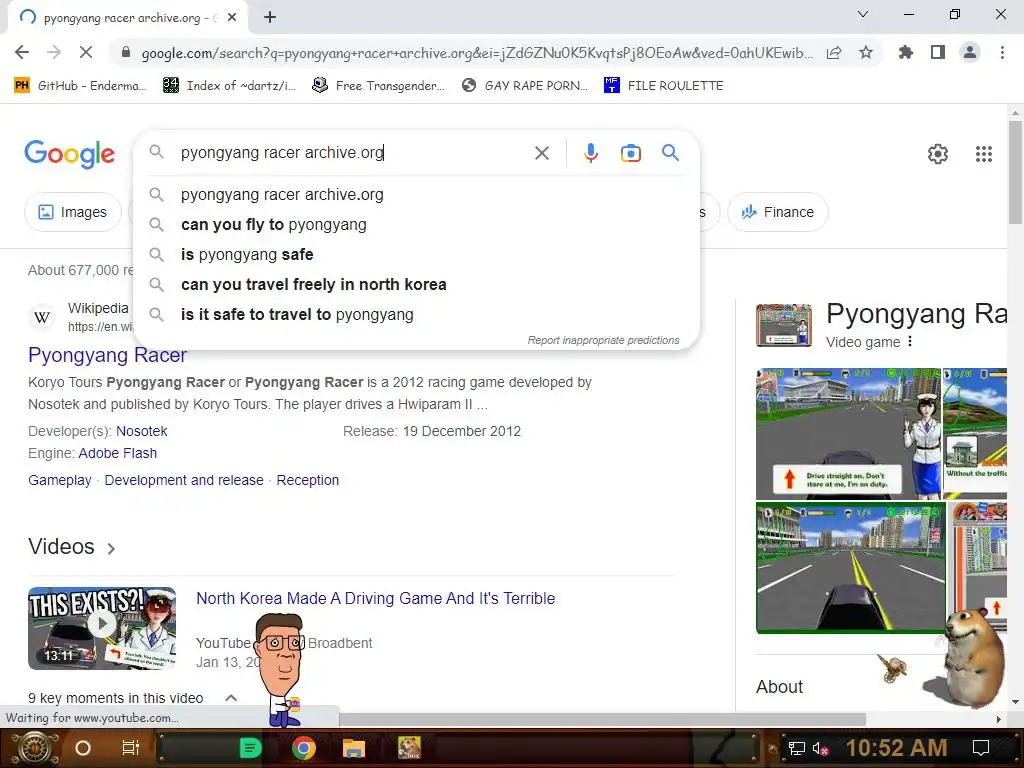Open a new browser tab
Screen dimensions: 1024x768
[270, 18]
